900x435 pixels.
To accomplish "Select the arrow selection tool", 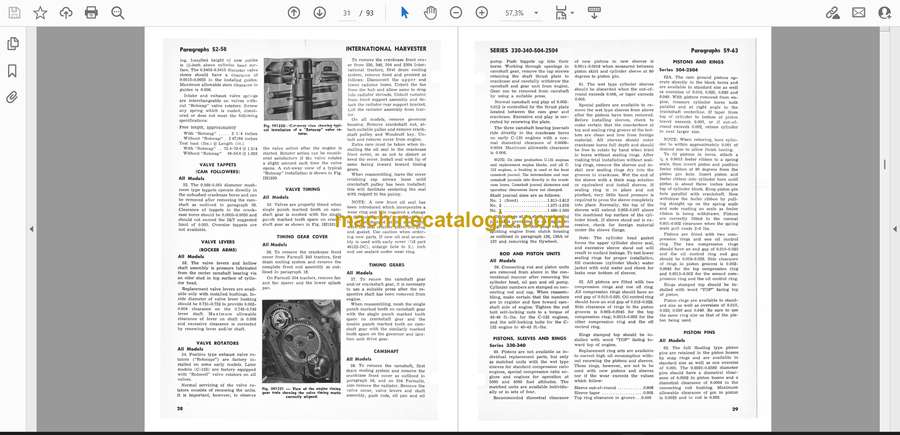I will point(405,13).
